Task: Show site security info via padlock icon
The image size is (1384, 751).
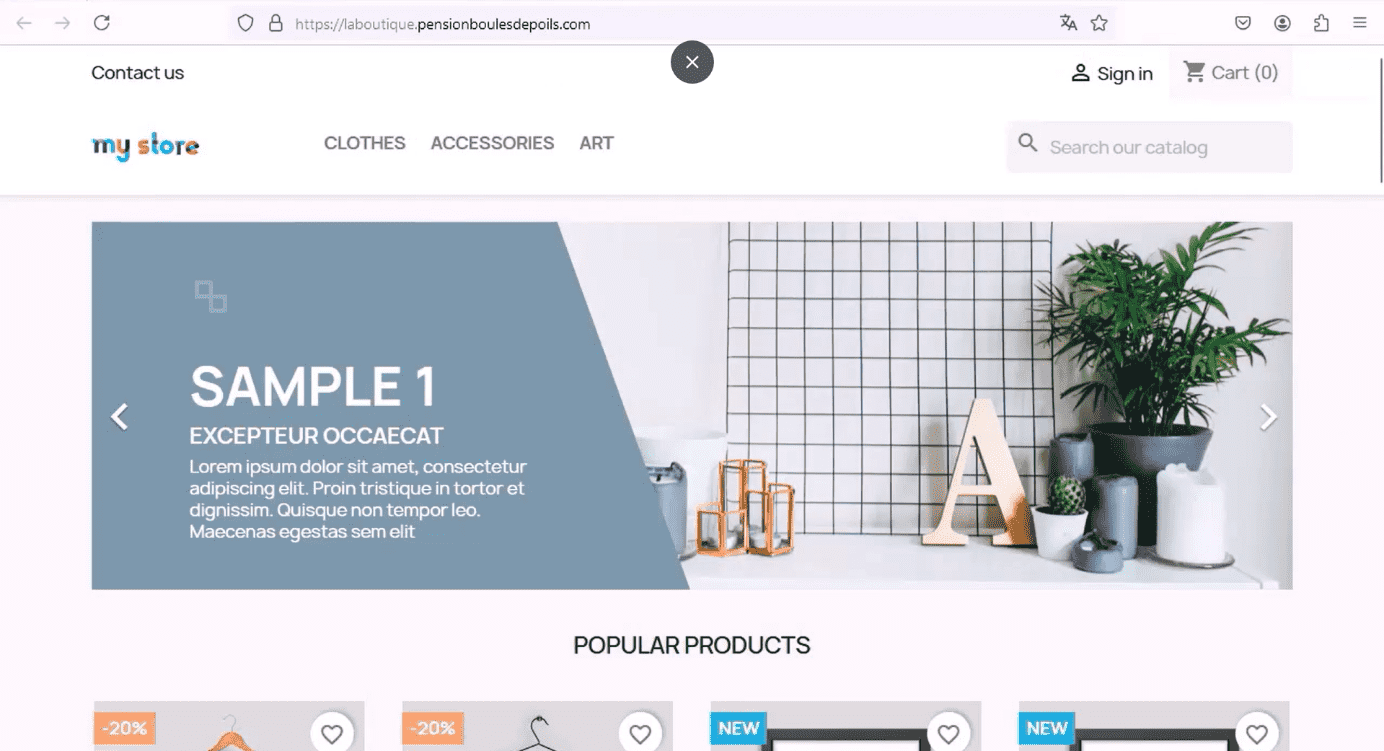Action: pyautogui.click(x=276, y=23)
